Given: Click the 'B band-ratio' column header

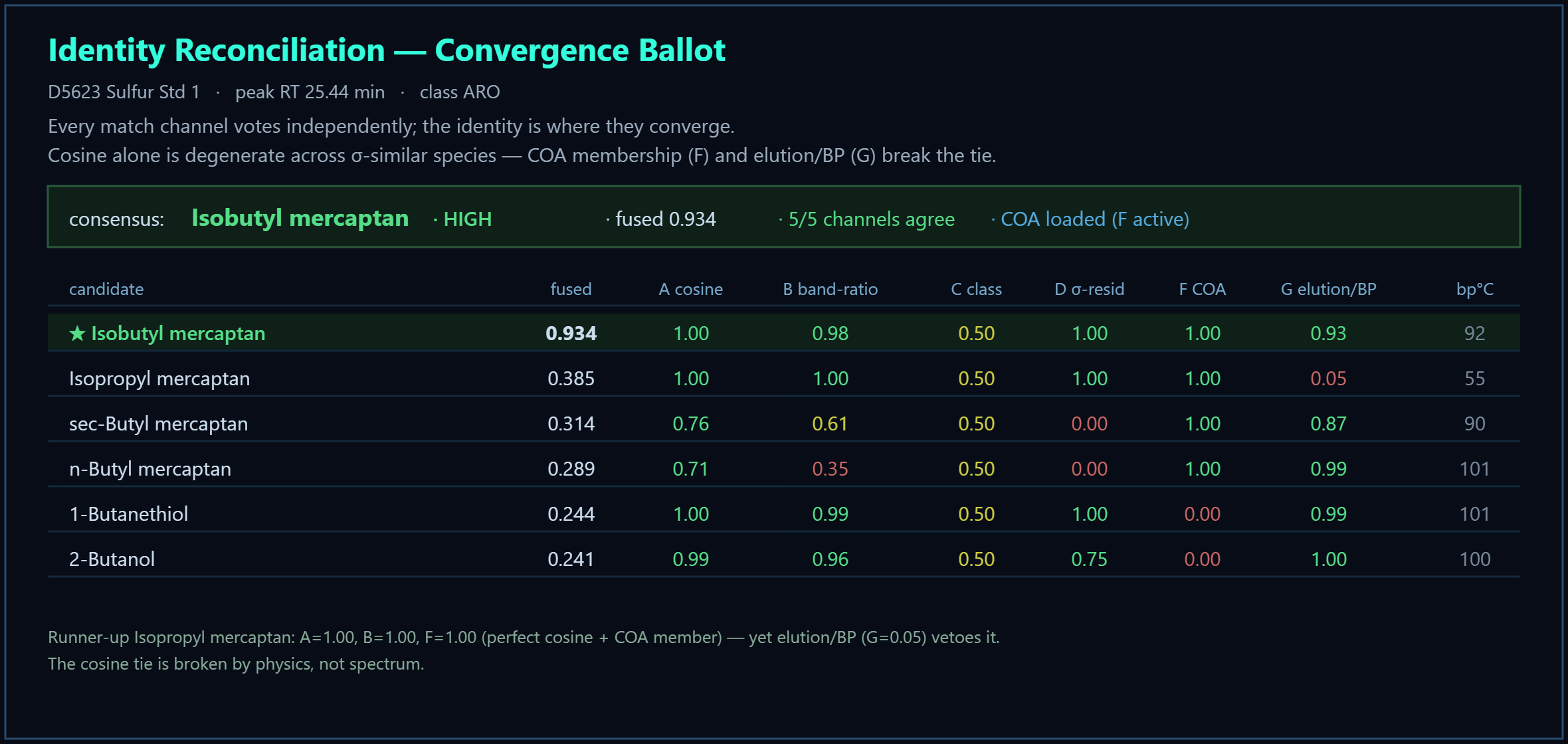Looking at the screenshot, I should coord(831,289).
